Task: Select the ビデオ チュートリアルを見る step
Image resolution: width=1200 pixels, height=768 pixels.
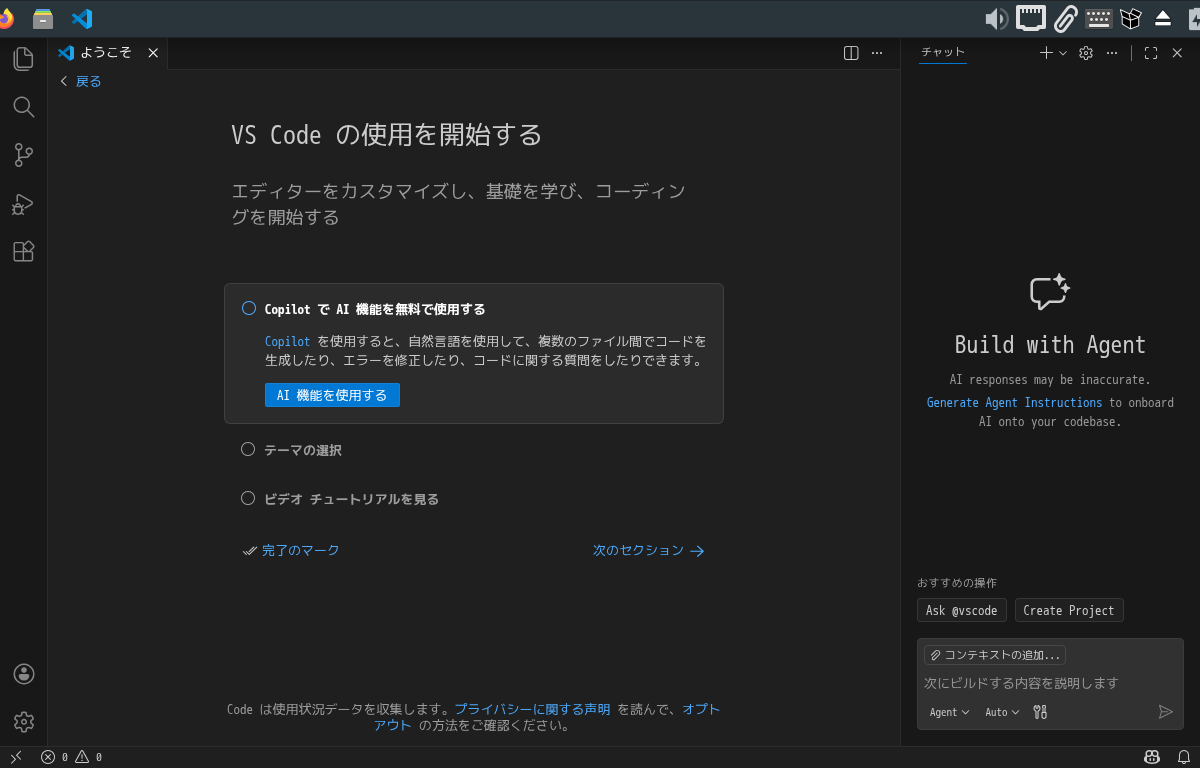Action: (350, 498)
